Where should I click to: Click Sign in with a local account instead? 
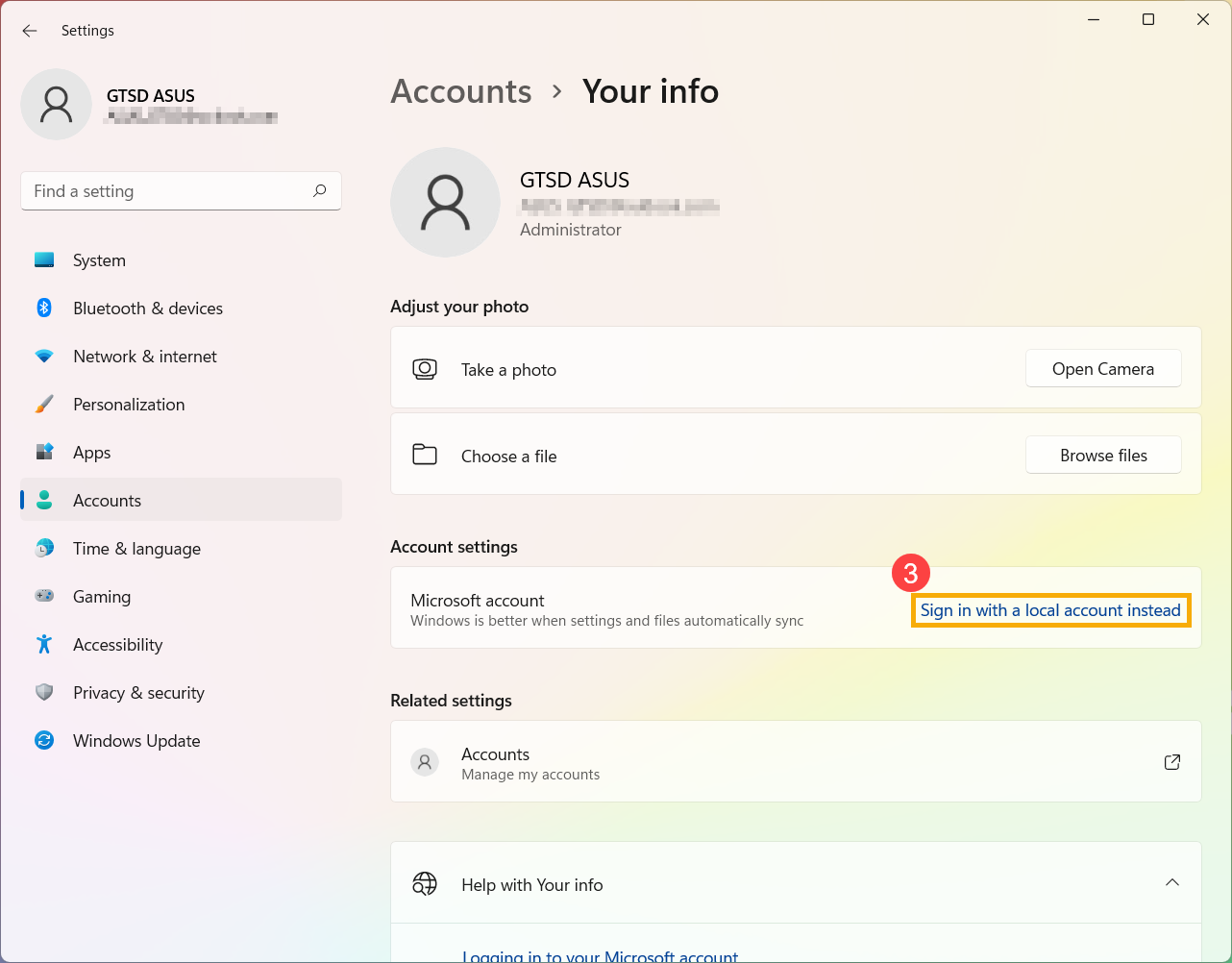click(1050, 610)
